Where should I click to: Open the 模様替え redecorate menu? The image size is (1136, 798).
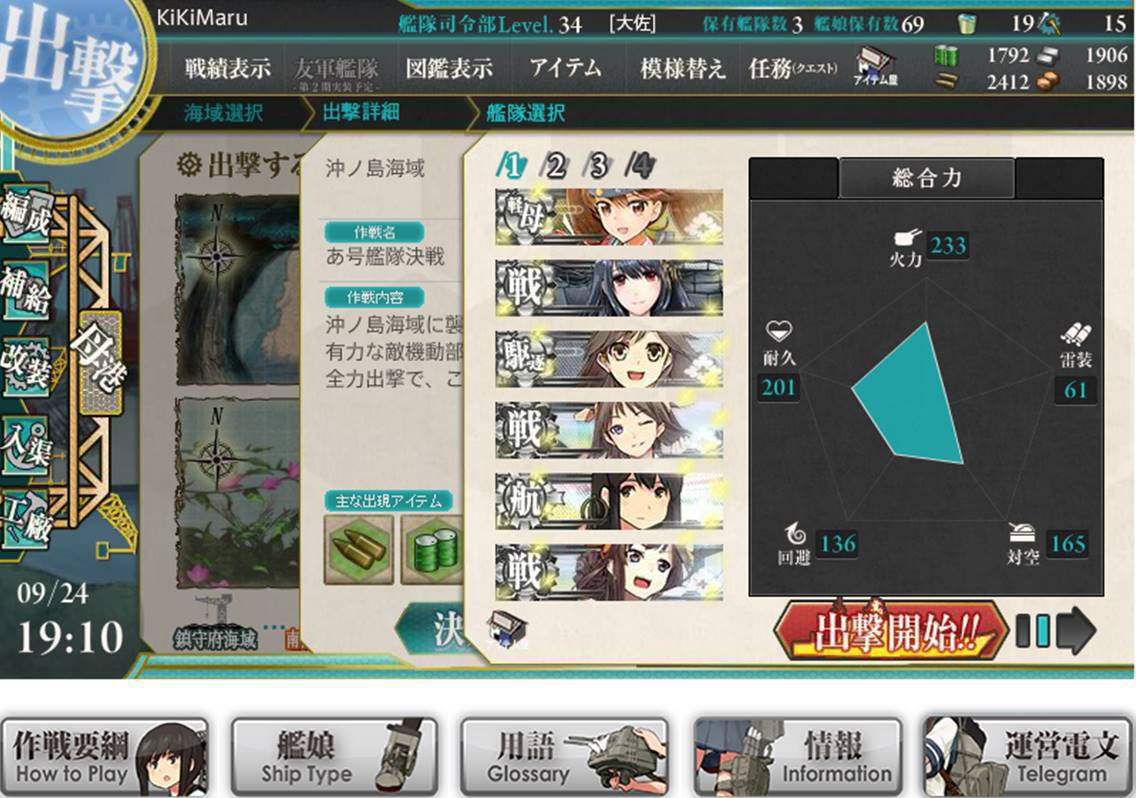click(682, 69)
